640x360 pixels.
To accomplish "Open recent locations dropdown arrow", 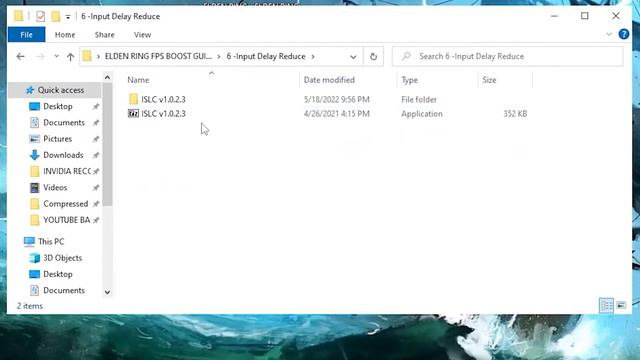I will point(56,56).
